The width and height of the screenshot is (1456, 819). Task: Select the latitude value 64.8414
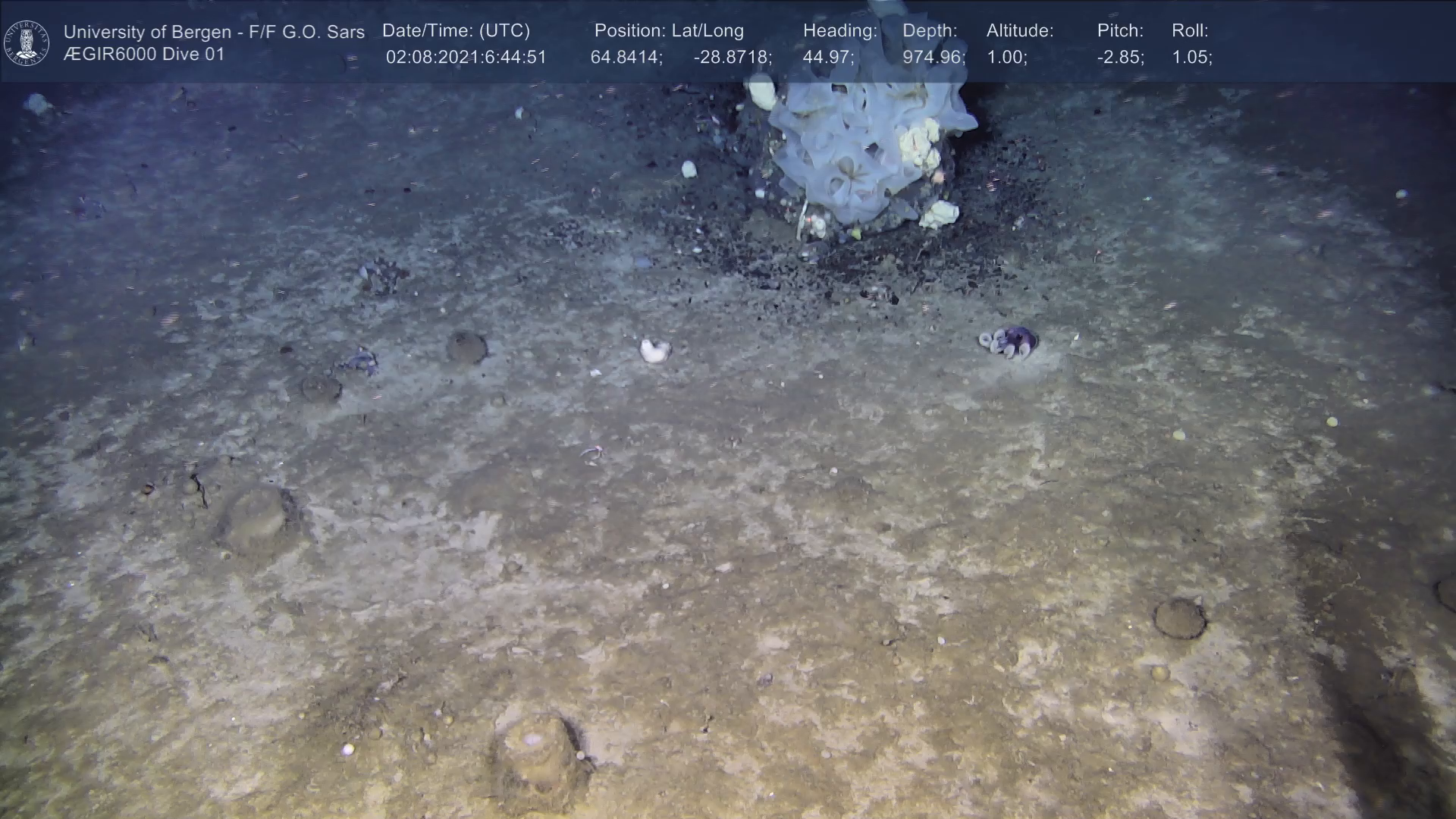626,58
